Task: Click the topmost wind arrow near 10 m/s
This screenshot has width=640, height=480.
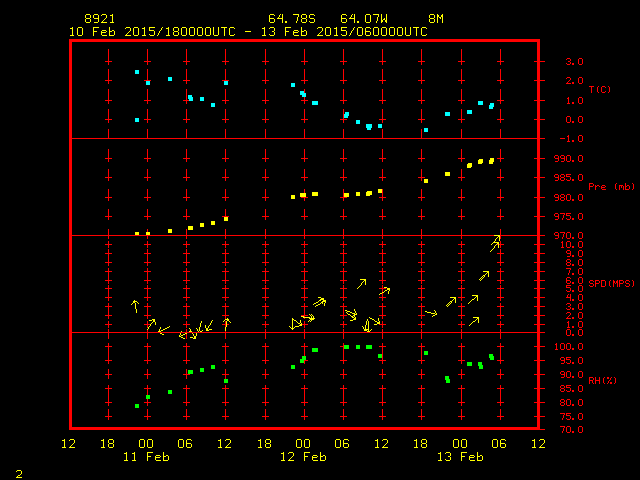Action: pos(495,243)
